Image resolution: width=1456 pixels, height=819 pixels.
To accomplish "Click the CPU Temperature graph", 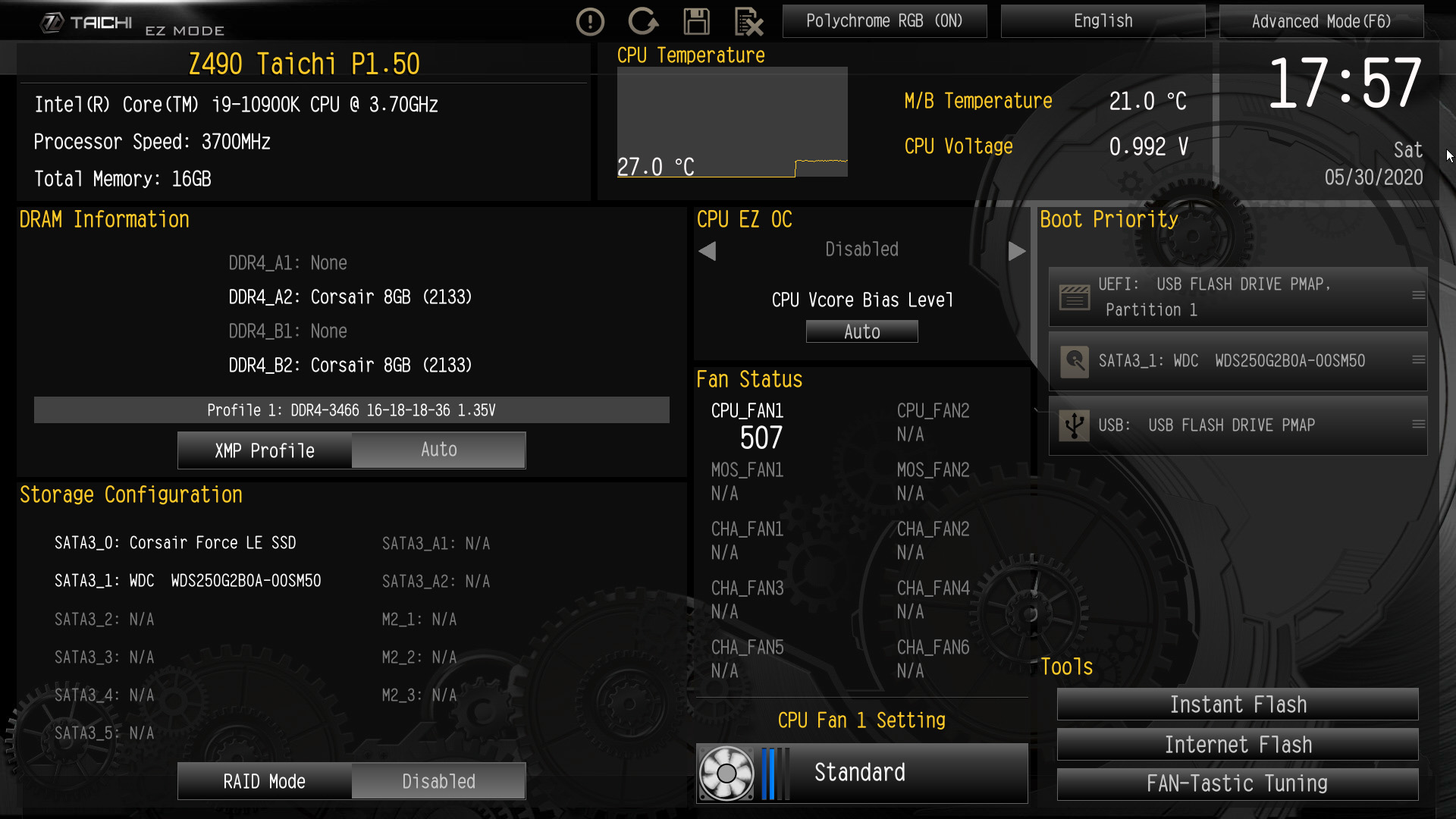I will tap(732, 121).
